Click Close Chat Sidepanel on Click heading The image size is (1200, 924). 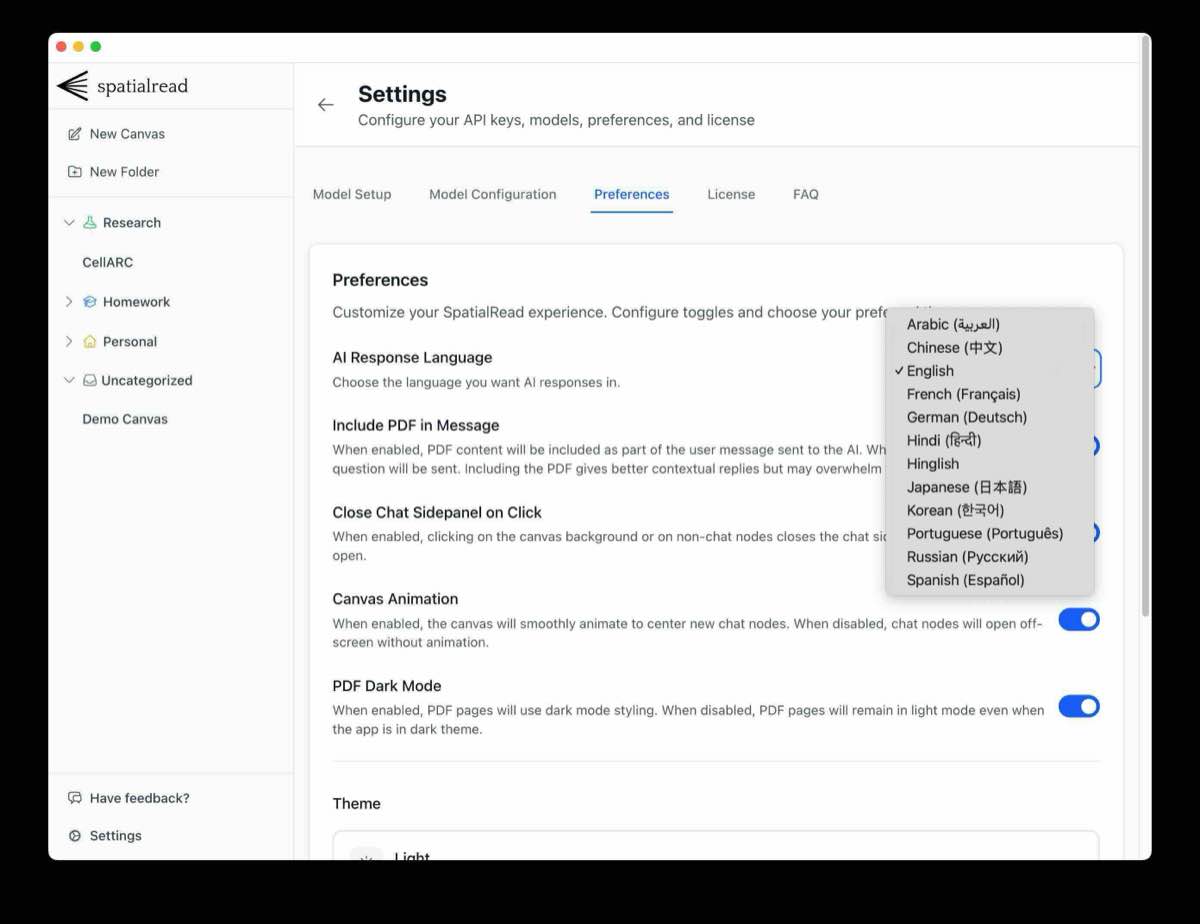point(437,513)
